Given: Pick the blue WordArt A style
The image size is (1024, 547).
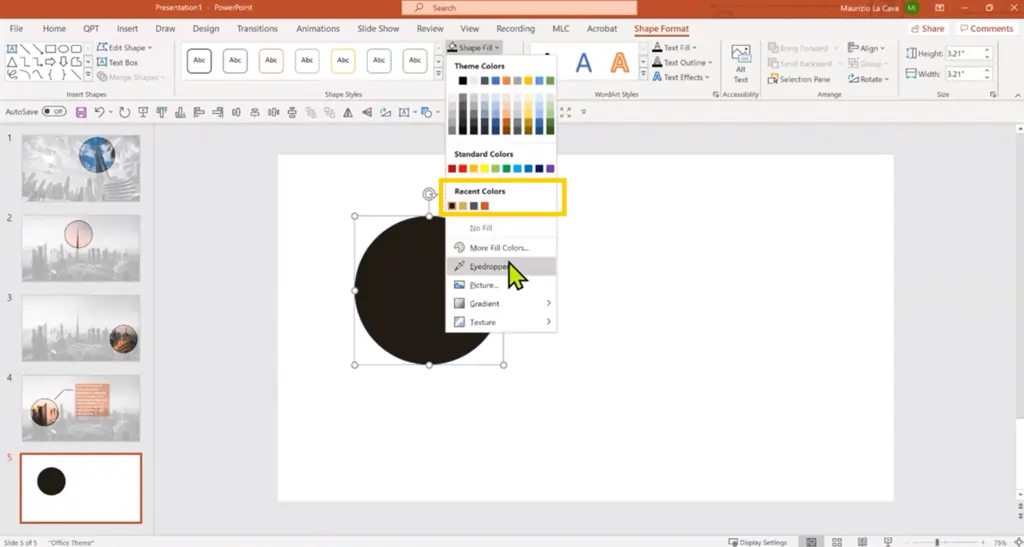Looking at the screenshot, I should 583,63.
